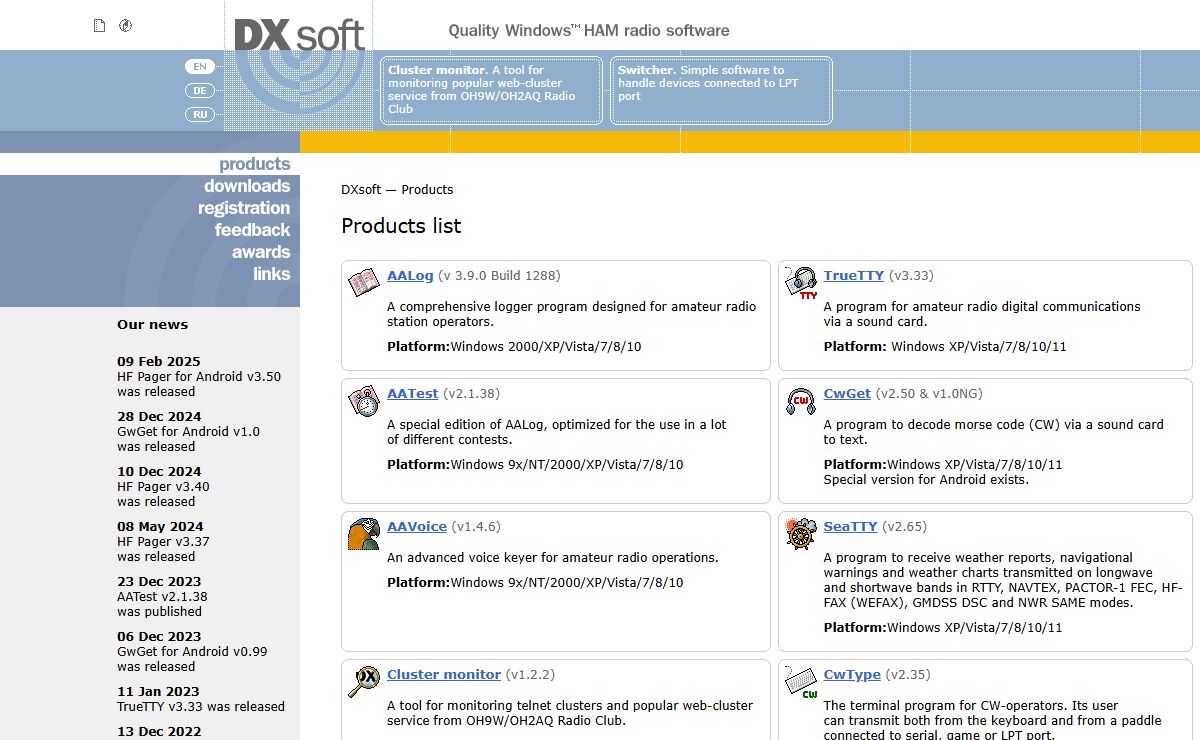Image resolution: width=1200 pixels, height=740 pixels.
Task: Click the DXsoft — Products breadcrumb
Action: (397, 190)
